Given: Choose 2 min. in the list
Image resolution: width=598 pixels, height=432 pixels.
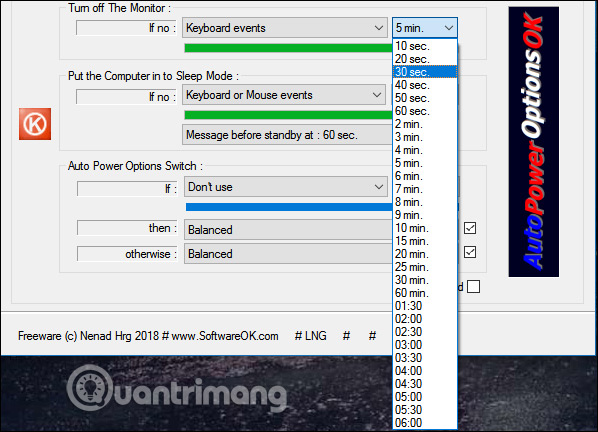Looking at the screenshot, I should (x=425, y=124).
